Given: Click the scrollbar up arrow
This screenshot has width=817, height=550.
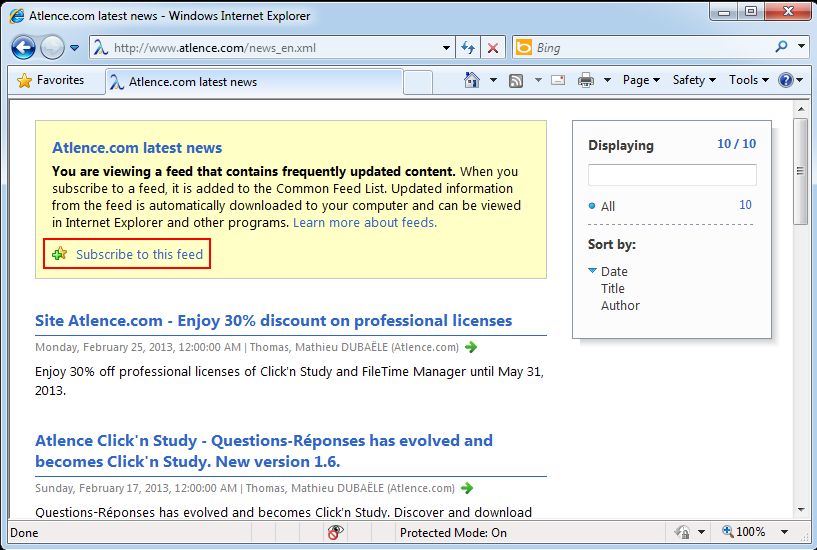Looking at the screenshot, I should coord(801,109).
